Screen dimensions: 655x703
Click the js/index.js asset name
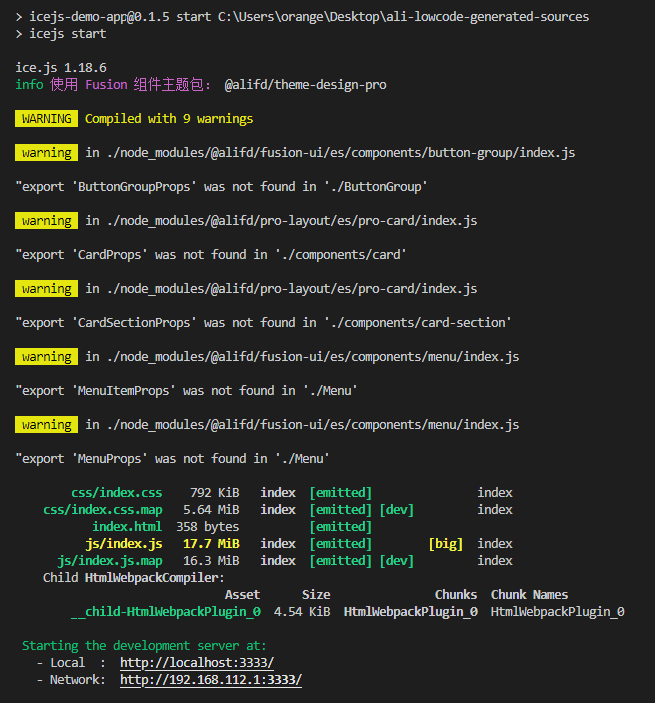(124, 544)
